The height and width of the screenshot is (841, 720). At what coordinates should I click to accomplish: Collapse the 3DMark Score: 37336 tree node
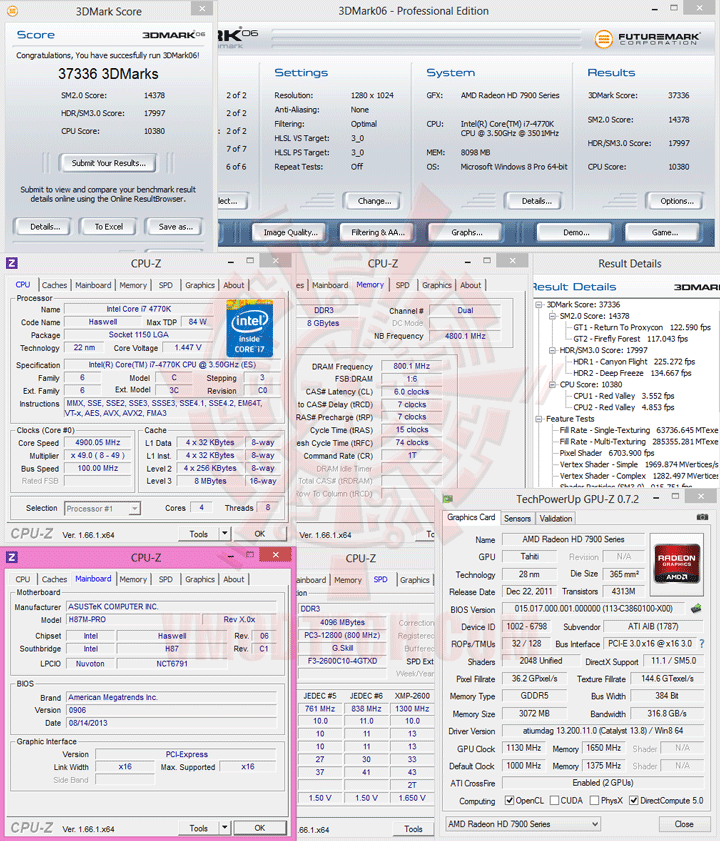coord(539,305)
